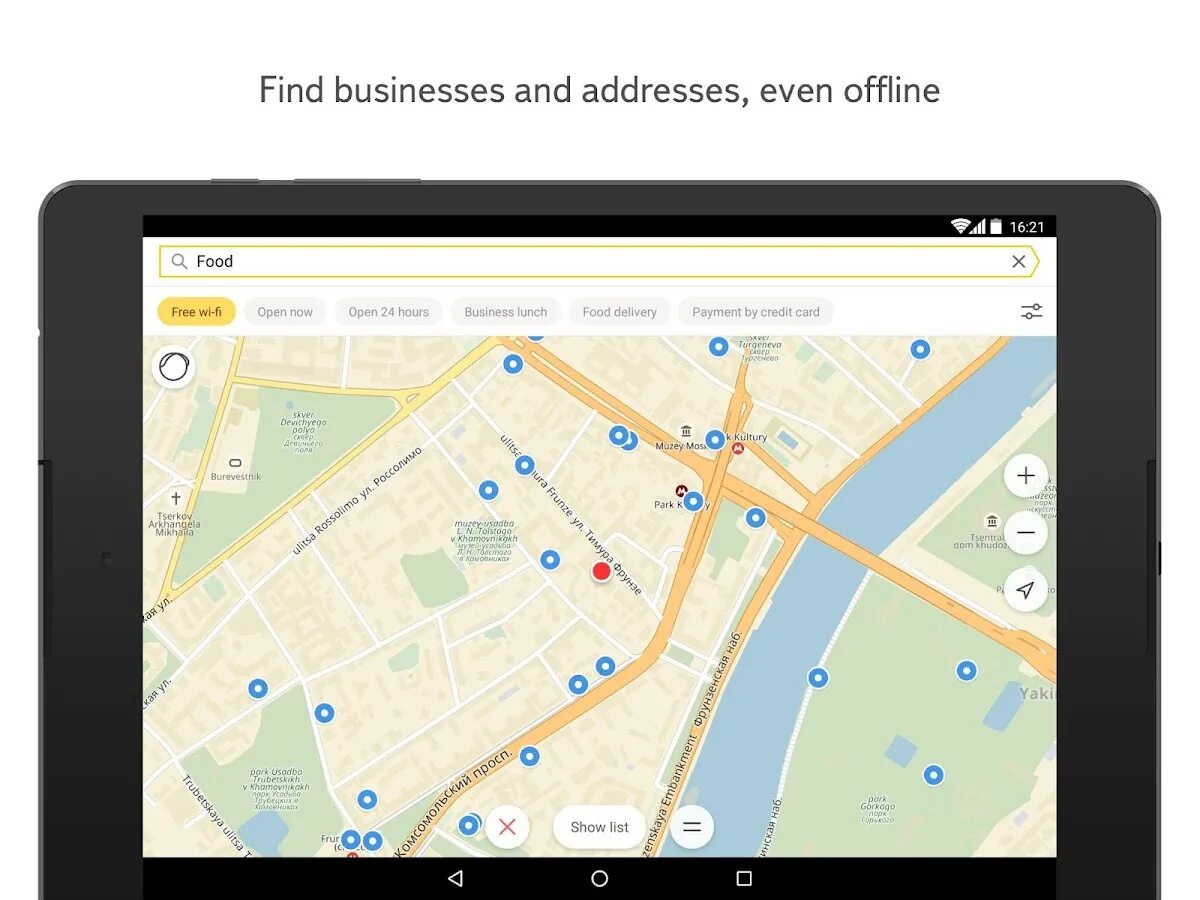Click the 16:21 clock
The width and height of the screenshot is (1200, 900).
point(1027,227)
